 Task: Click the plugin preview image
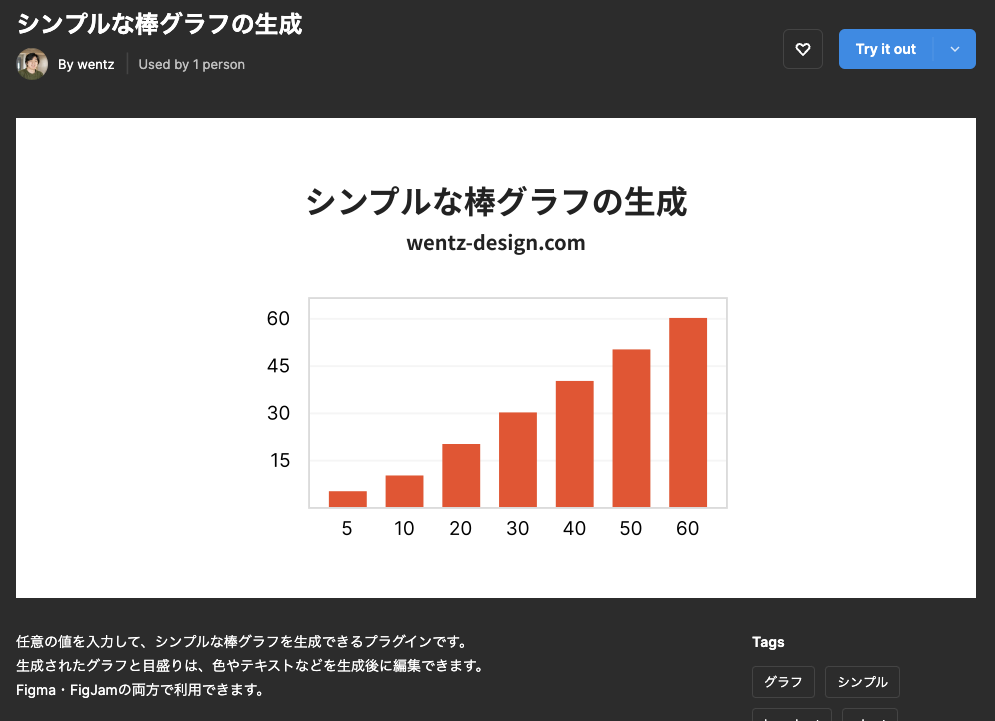click(495, 355)
